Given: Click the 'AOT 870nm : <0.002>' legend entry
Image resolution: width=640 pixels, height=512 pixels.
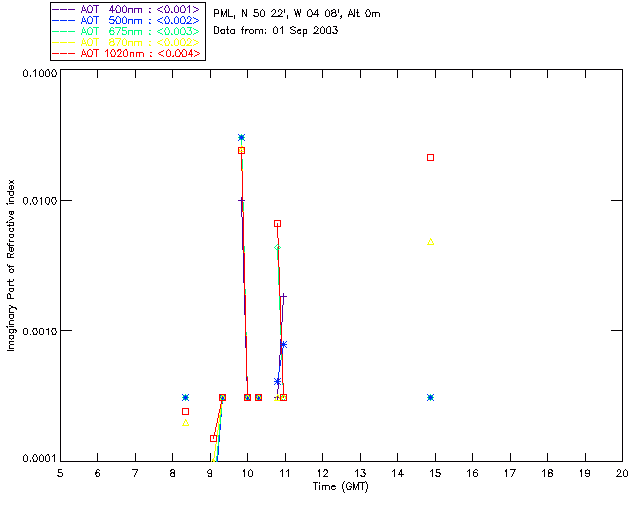Looking at the screenshot, I should pyautogui.click(x=127, y=42).
